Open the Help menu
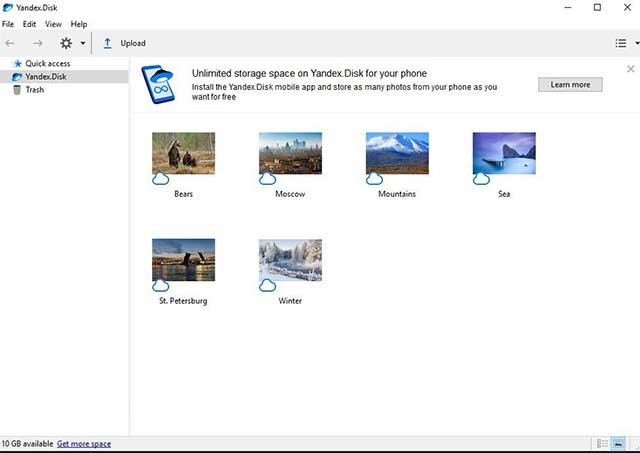 [x=79, y=24]
